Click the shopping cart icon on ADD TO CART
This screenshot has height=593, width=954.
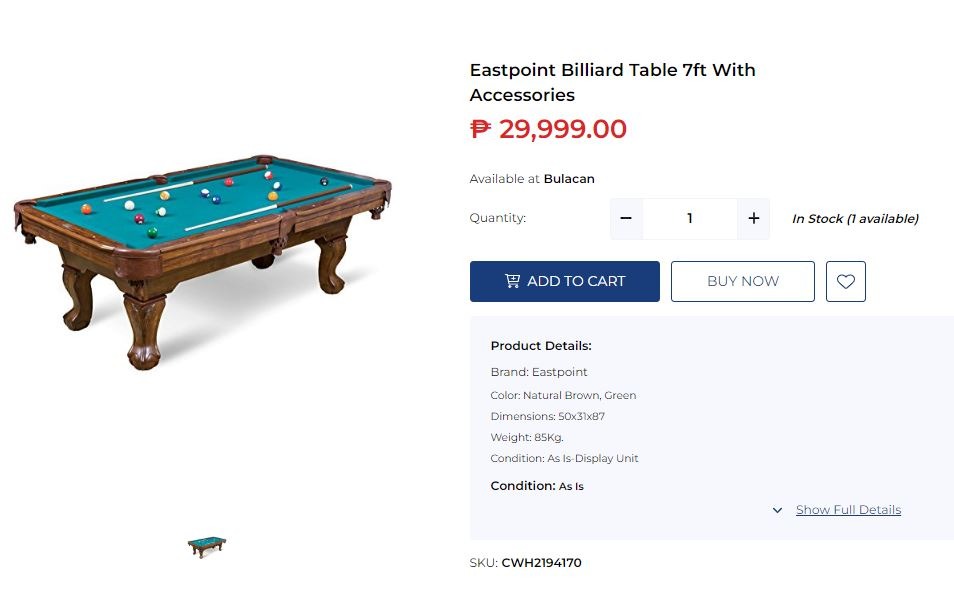point(512,281)
